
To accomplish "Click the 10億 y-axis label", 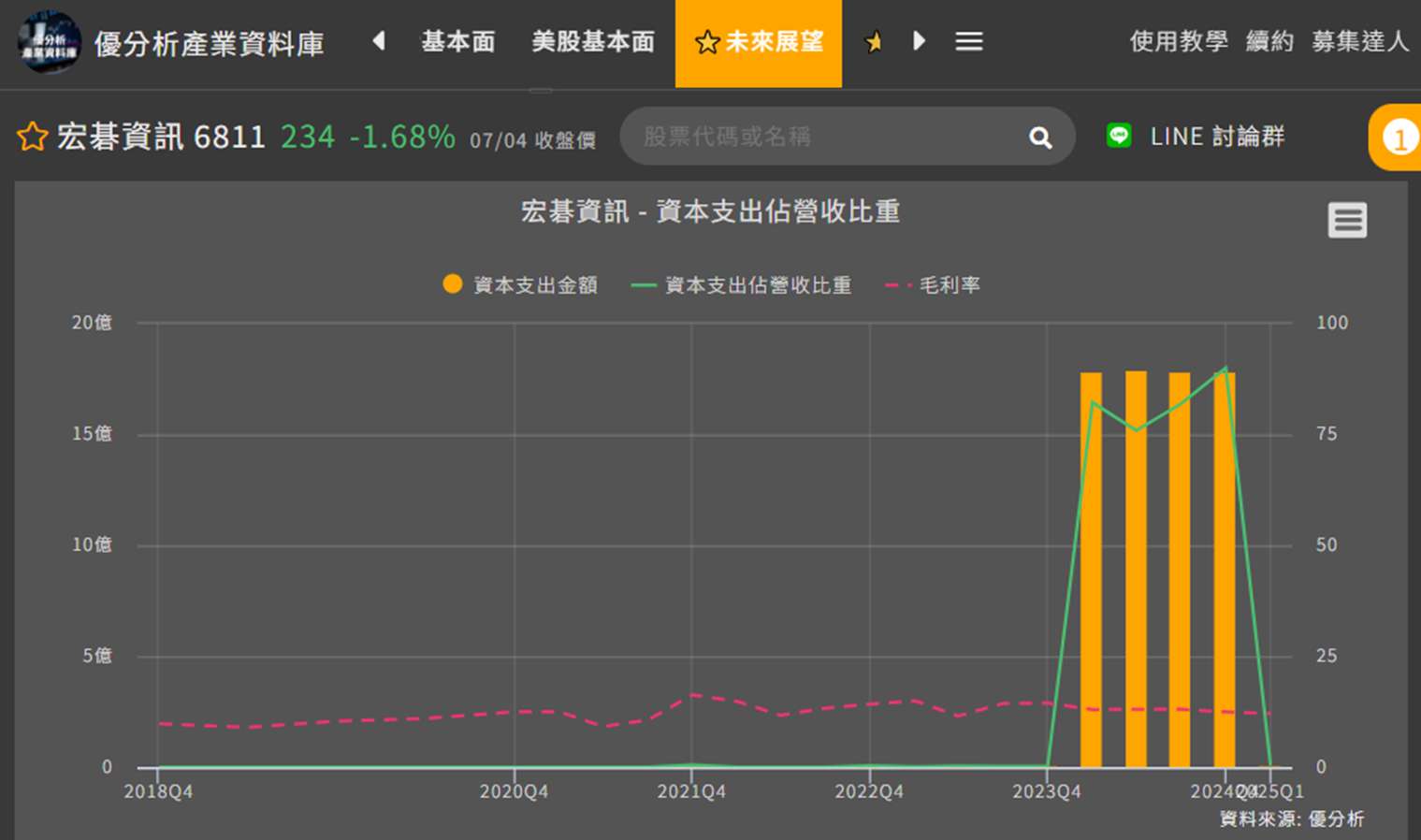I will tap(92, 544).
